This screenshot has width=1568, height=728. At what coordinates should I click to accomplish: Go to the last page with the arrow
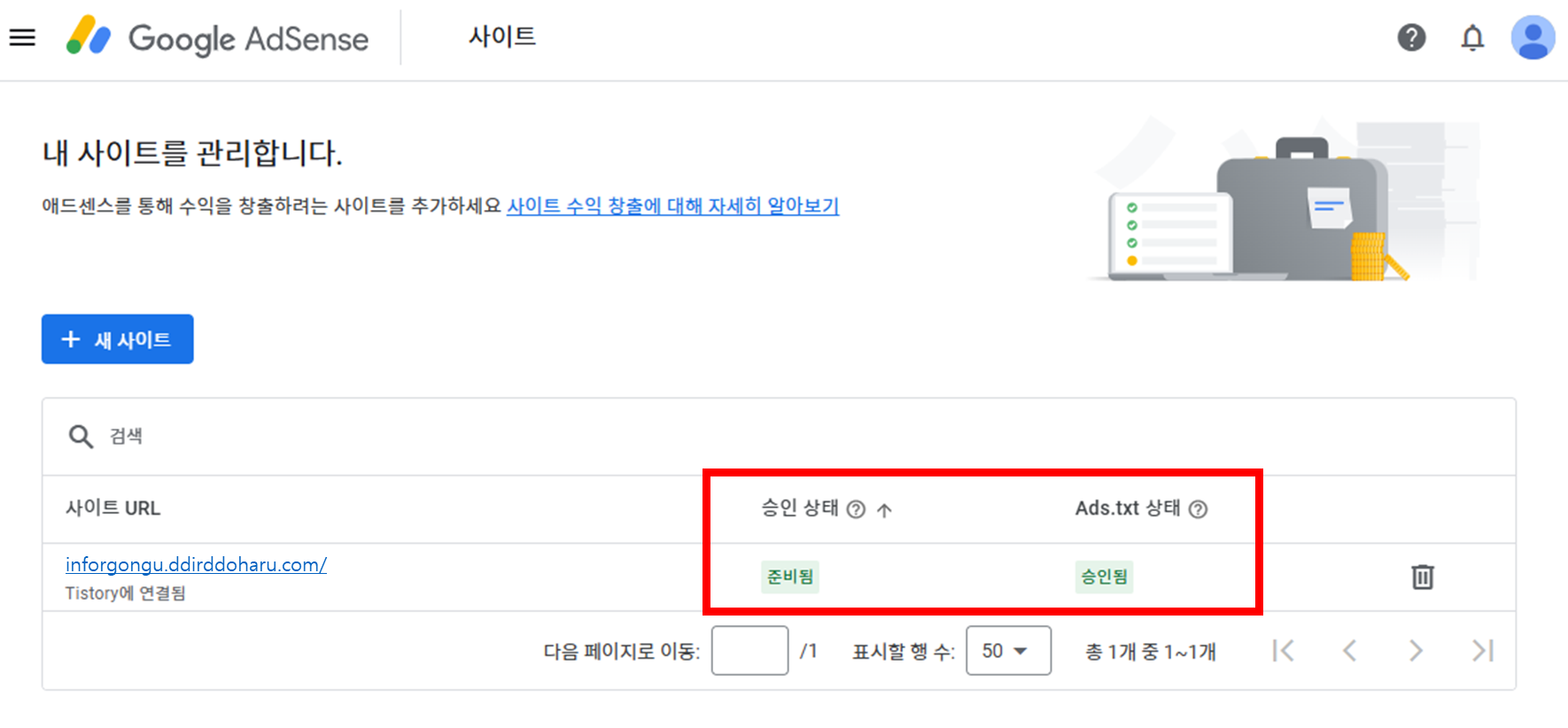pyautogui.click(x=1481, y=651)
